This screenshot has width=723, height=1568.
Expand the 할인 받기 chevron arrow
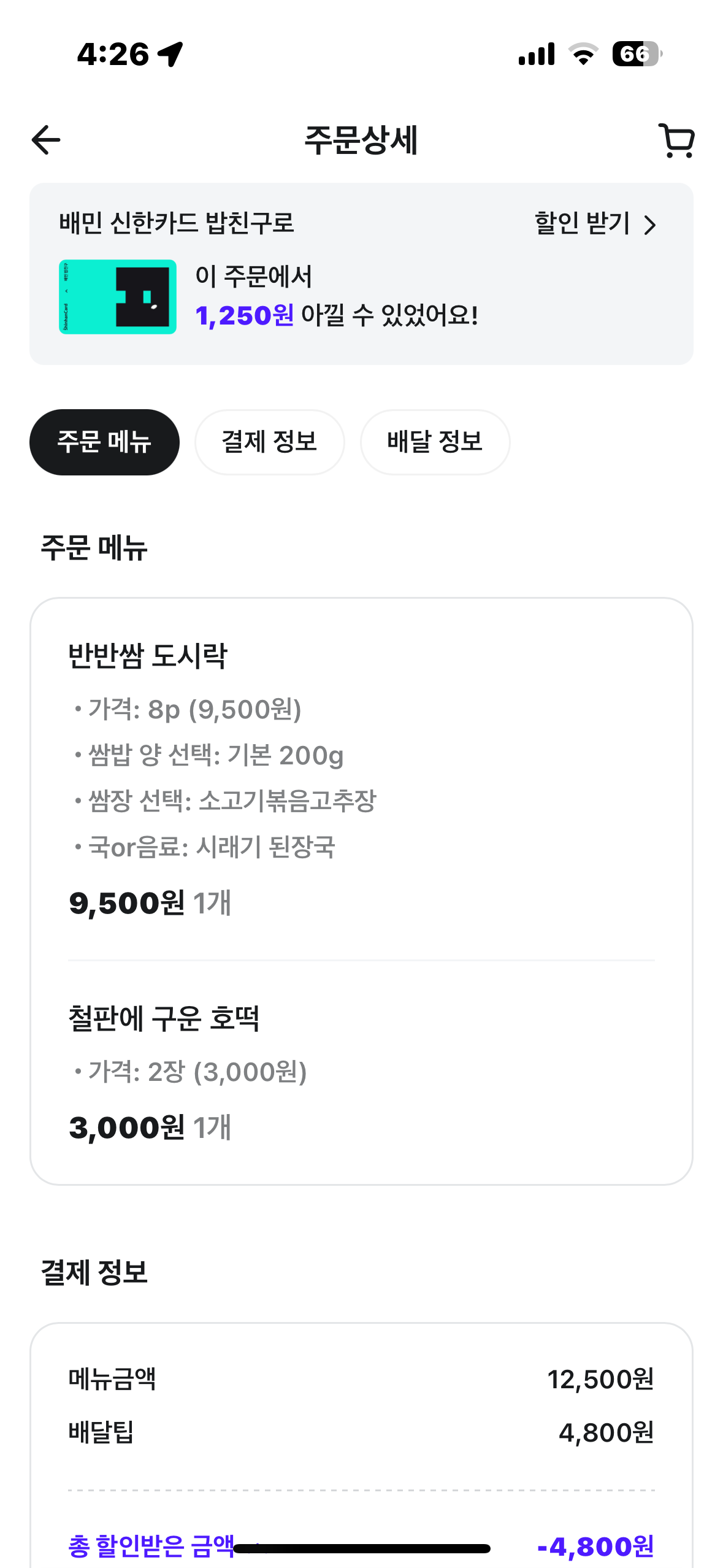click(x=650, y=225)
